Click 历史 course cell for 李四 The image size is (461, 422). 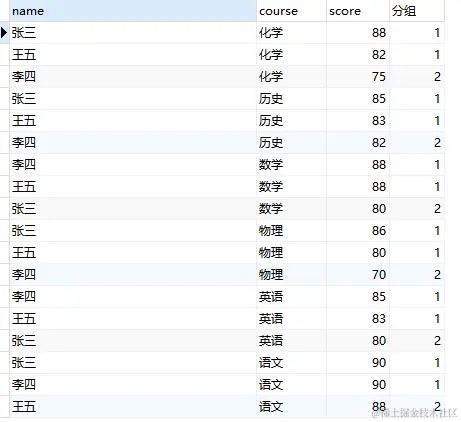(291, 143)
